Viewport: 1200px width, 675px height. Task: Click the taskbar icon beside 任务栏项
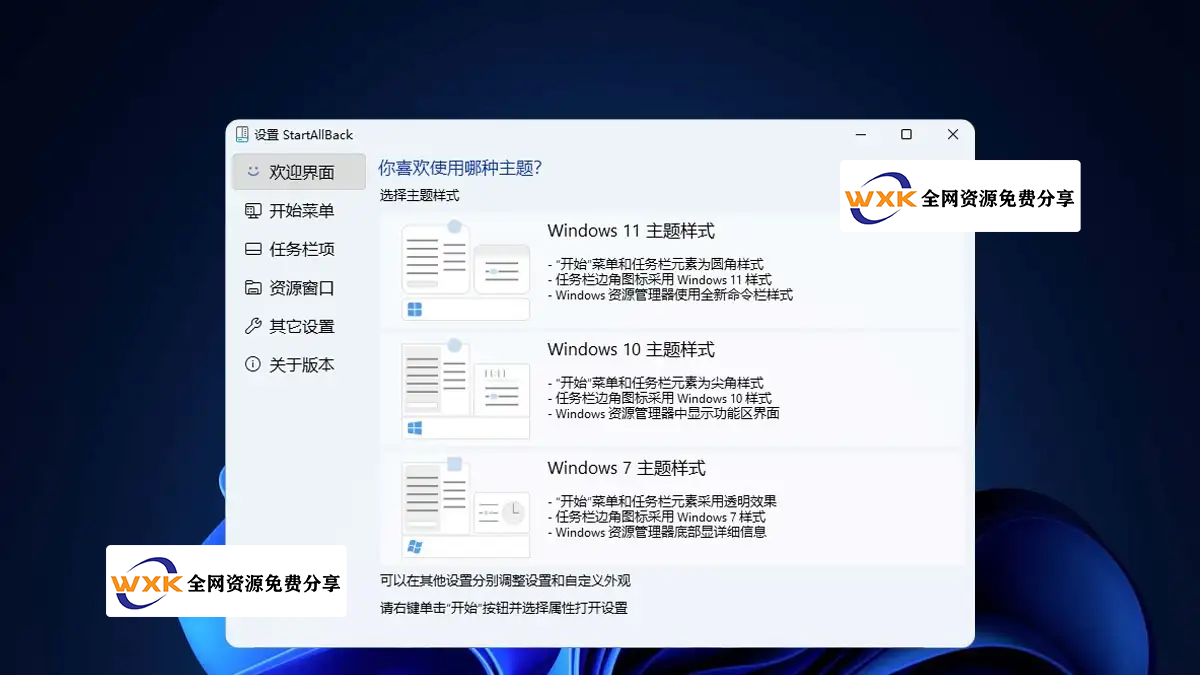pyautogui.click(x=253, y=249)
